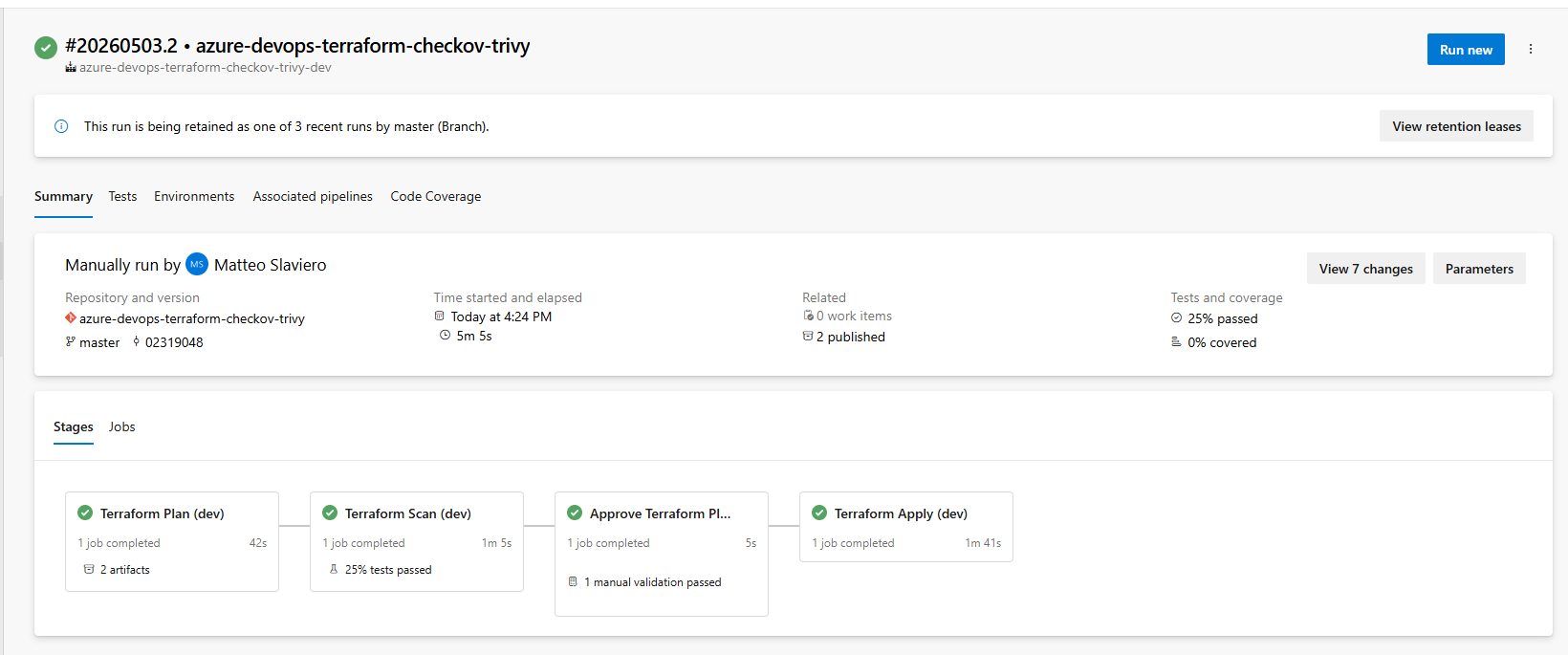Open 2 artifacts in Terraform Plan card

point(125,570)
